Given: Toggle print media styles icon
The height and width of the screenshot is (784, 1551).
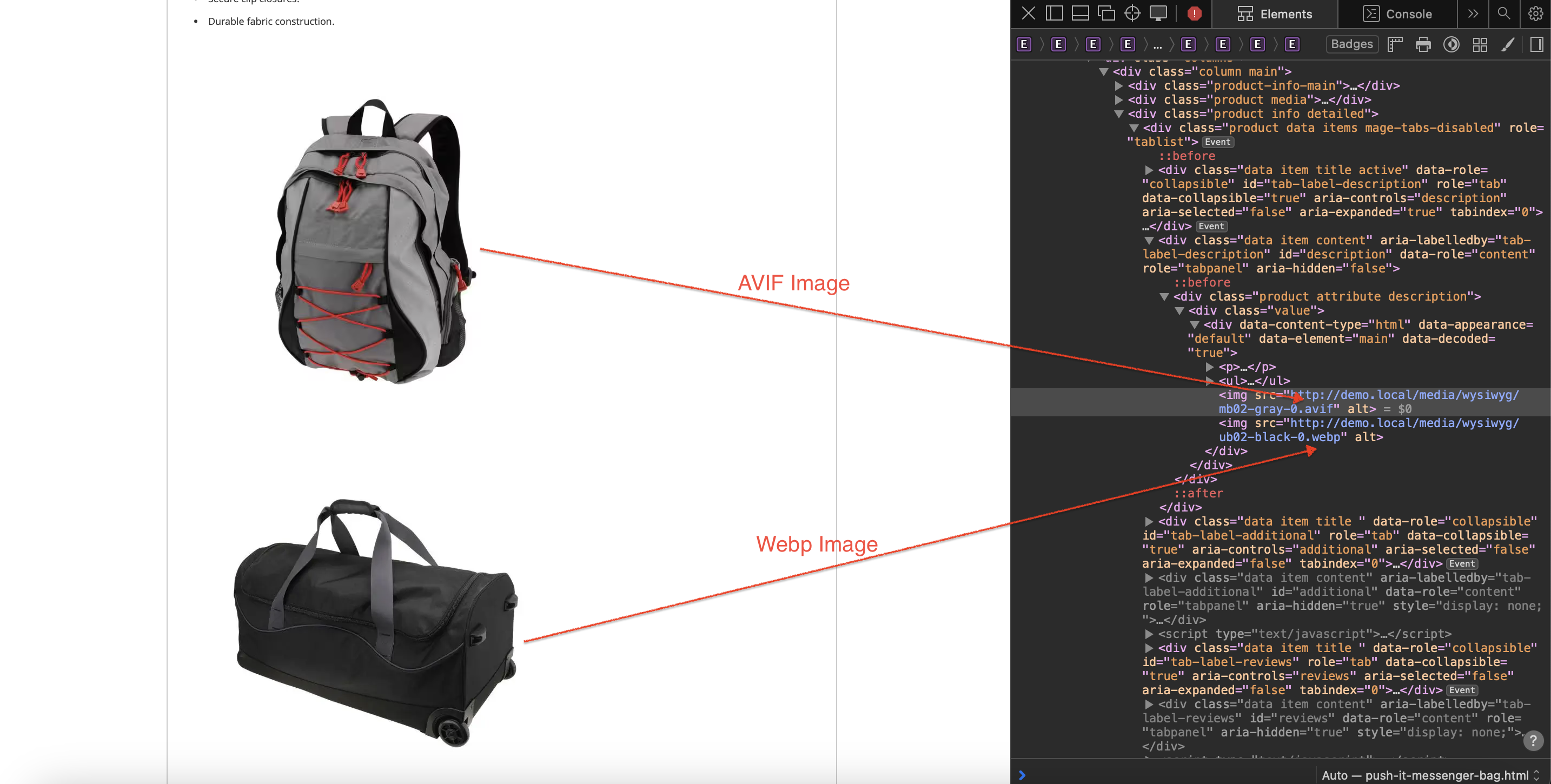Looking at the screenshot, I should click(1423, 44).
